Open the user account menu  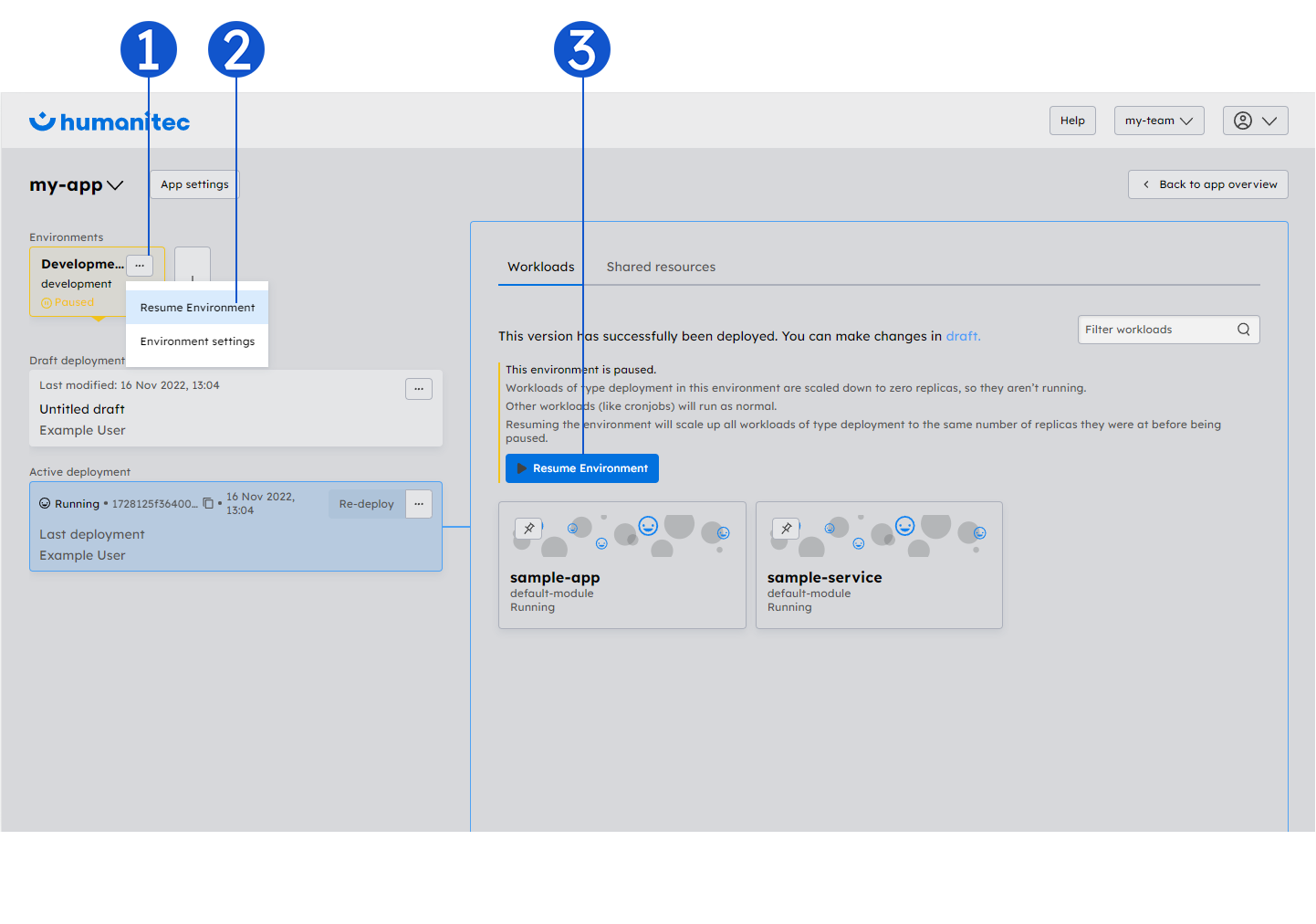(1255, 121)
